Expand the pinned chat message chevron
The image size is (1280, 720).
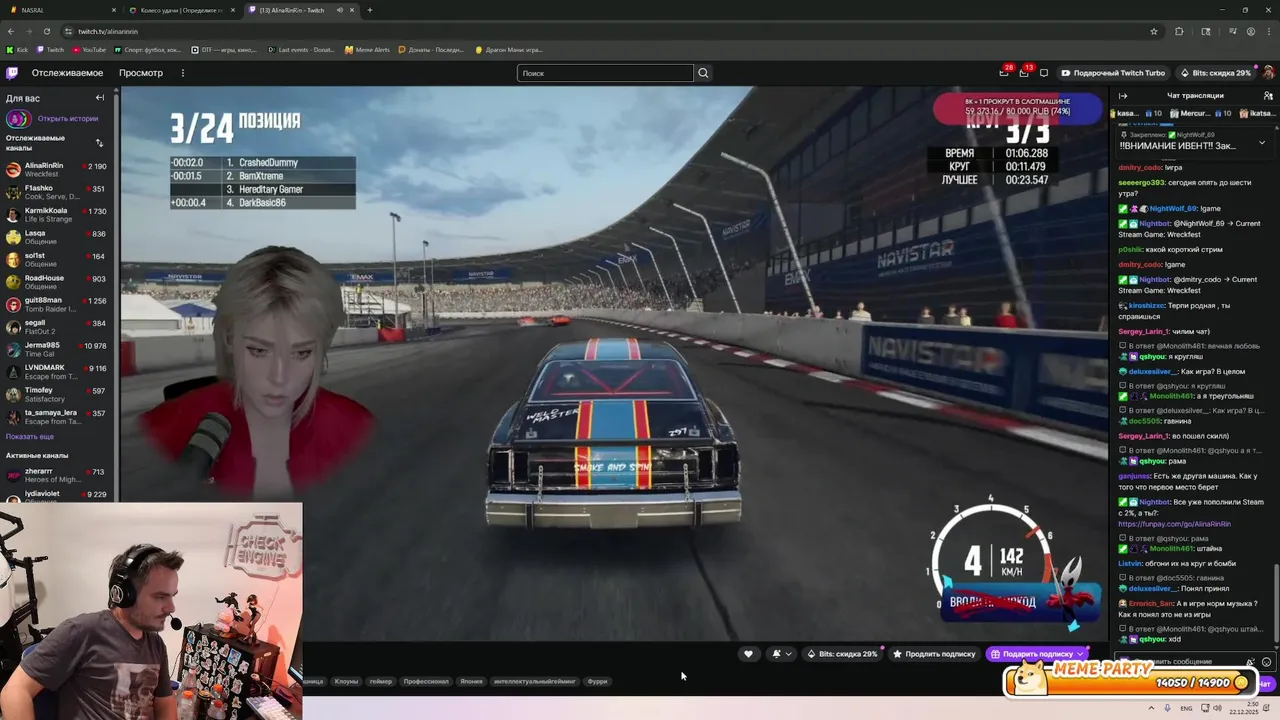pos(1262,142)
